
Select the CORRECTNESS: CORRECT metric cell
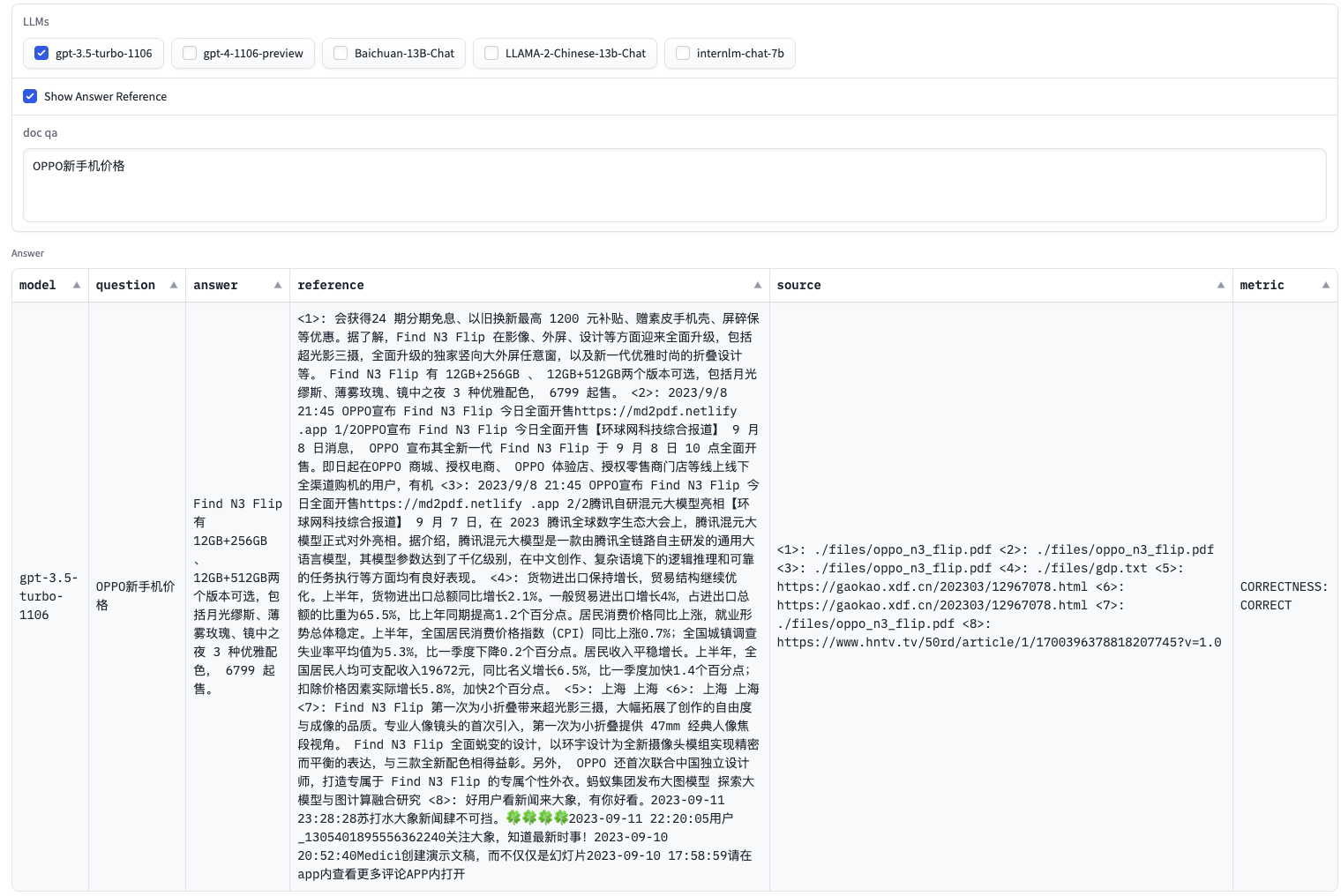coord(1285,596)
